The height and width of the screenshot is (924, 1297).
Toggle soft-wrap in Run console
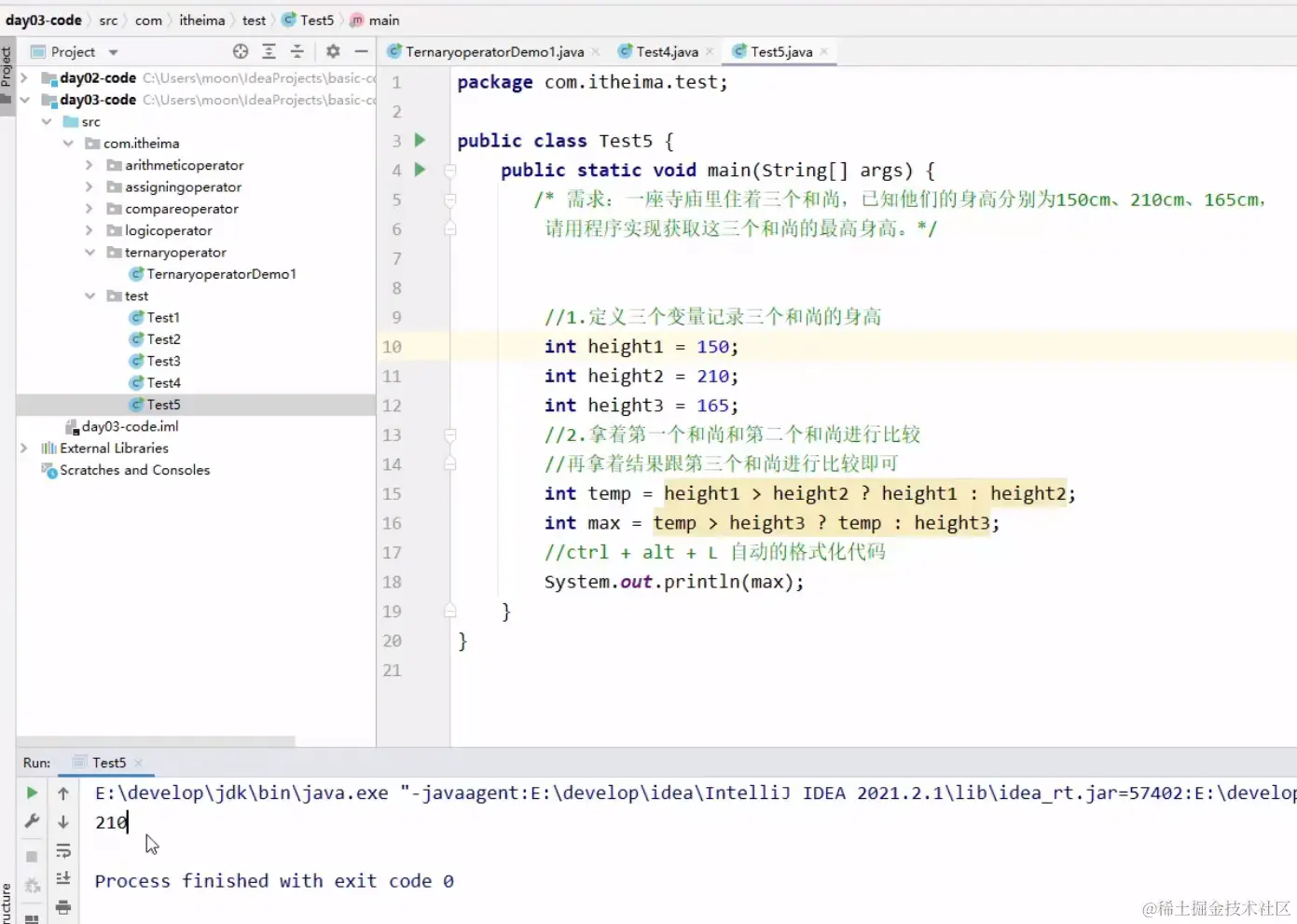(63, 850)
